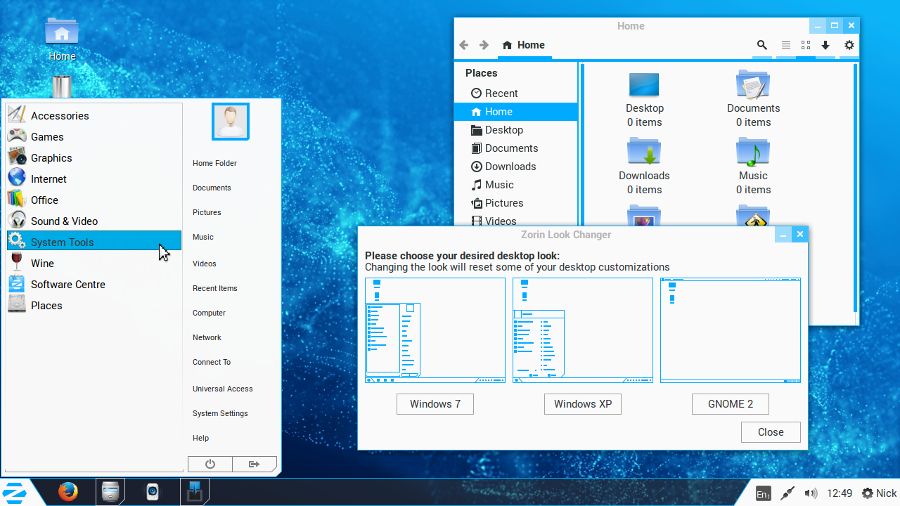Open Network from the start menu

click(207, 337)
